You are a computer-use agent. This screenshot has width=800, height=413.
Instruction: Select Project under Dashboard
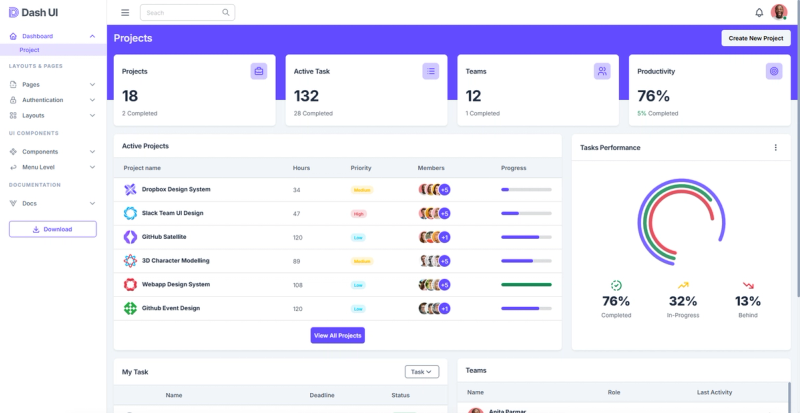coord(29,50)
